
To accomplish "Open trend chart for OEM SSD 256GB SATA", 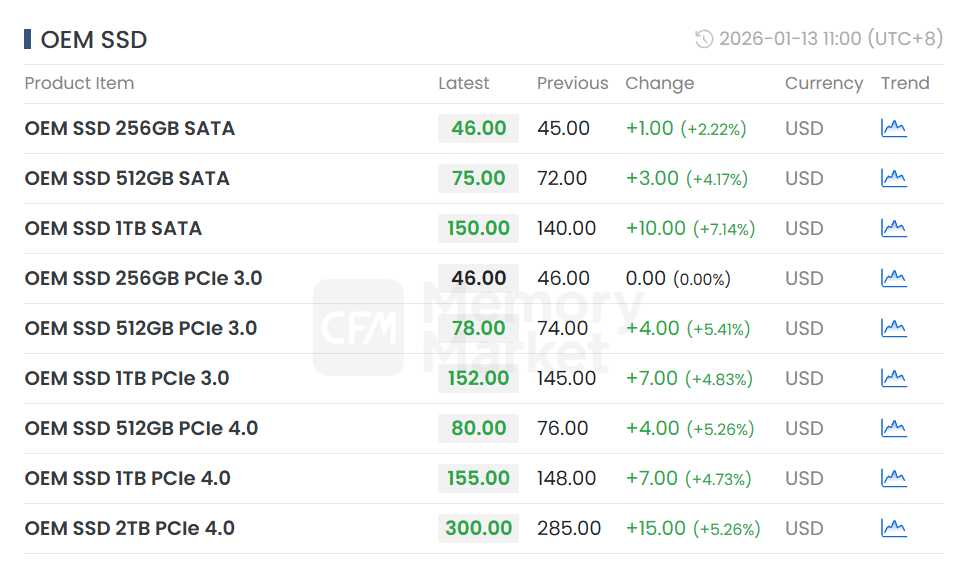I will tap(893, 128).
